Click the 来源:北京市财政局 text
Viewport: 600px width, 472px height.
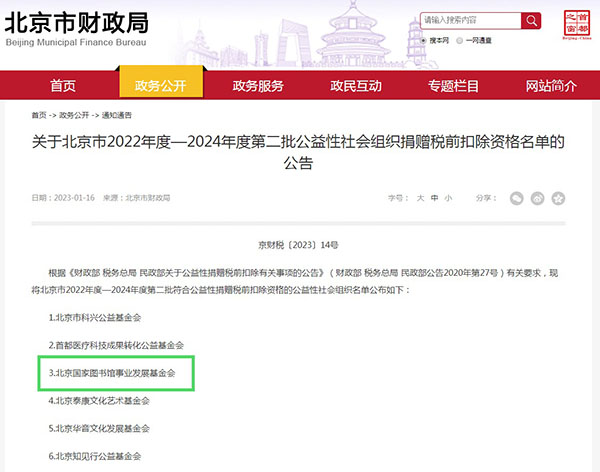137,198
